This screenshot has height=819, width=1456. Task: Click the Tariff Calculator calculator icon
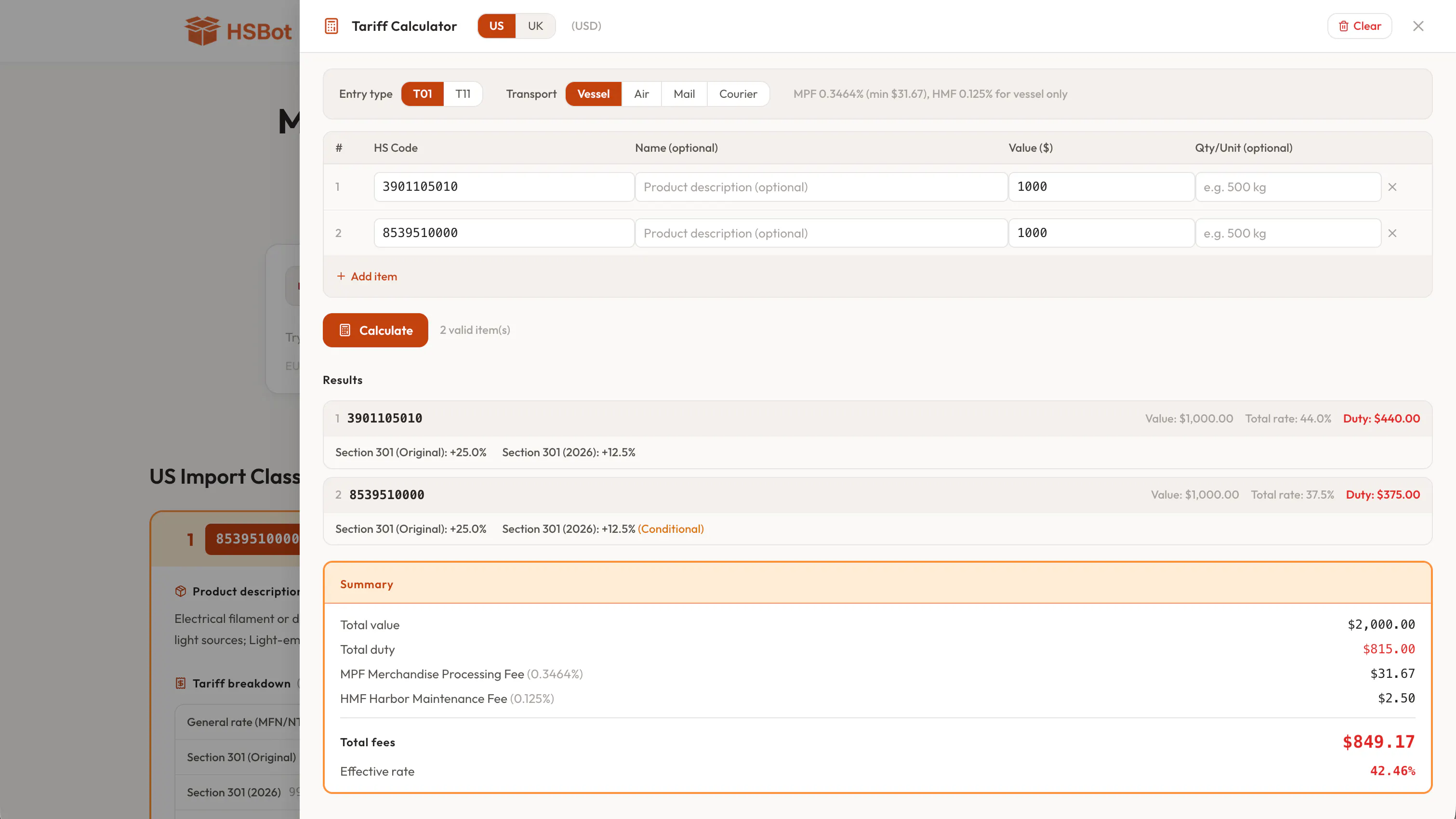coord(331,26)
